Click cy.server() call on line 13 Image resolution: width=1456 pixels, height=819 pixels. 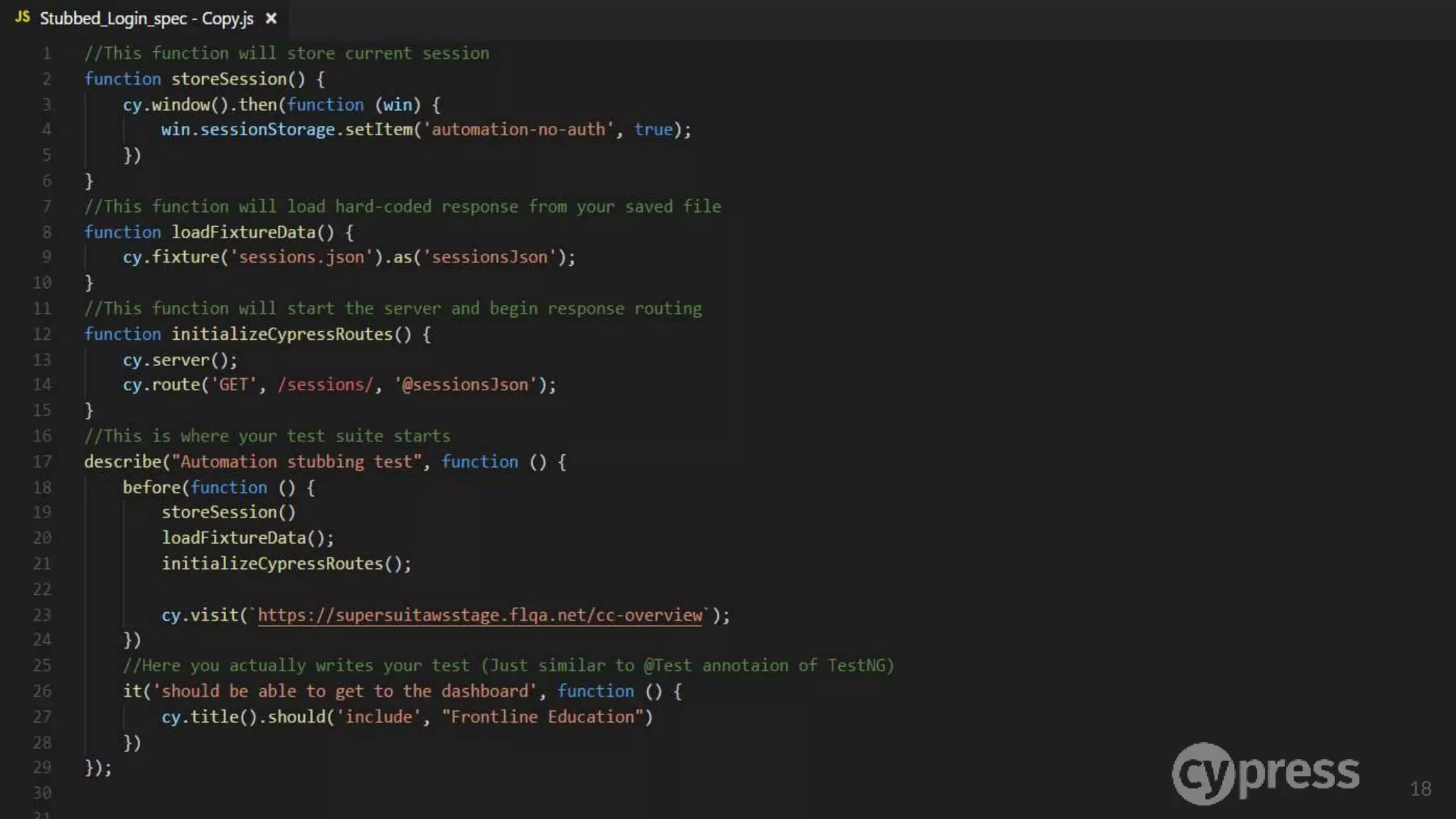click(x=179, y=360)
